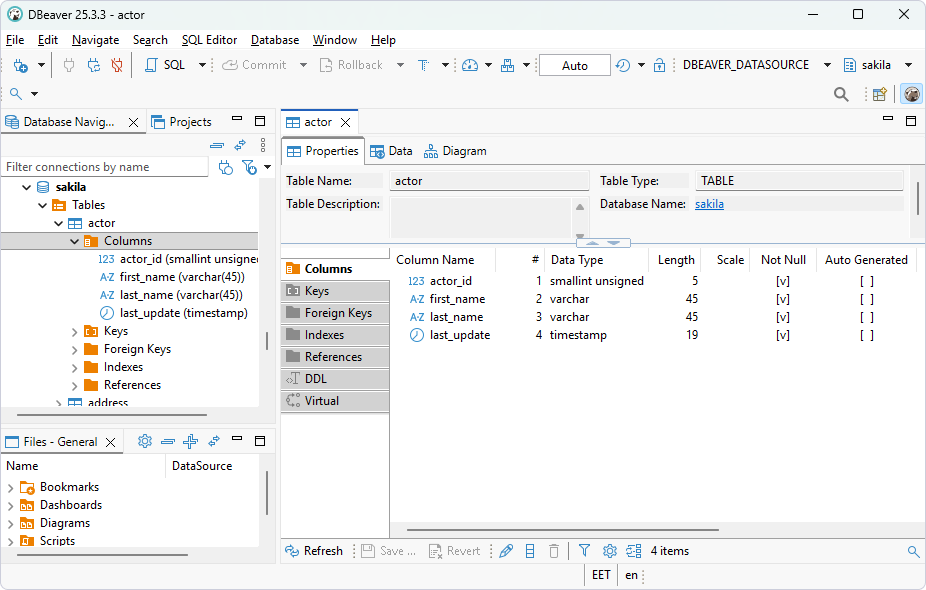Expand the Keys tree node

tap(73, 330)
